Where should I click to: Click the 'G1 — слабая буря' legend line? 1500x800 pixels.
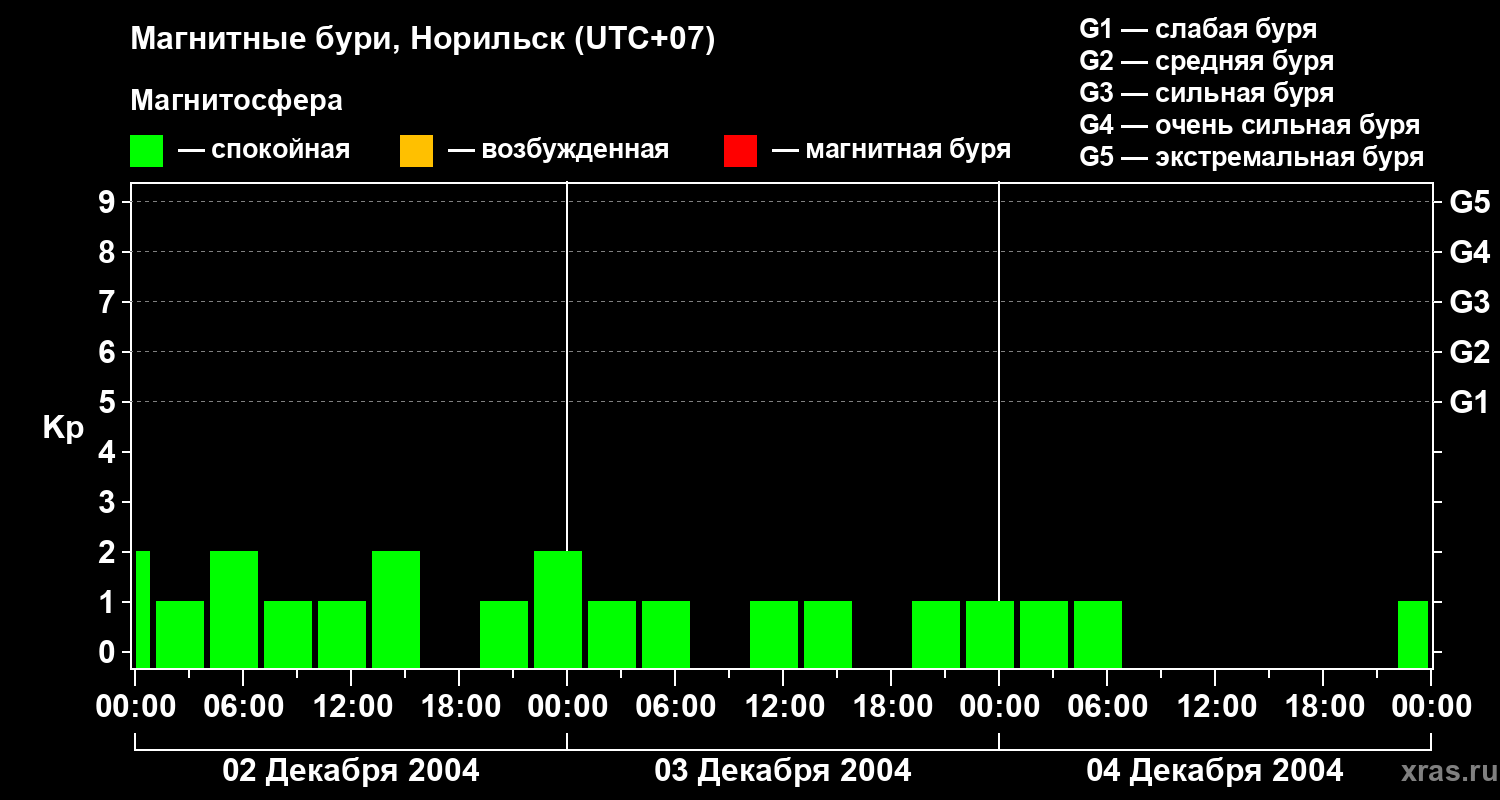coord(1198,29)
